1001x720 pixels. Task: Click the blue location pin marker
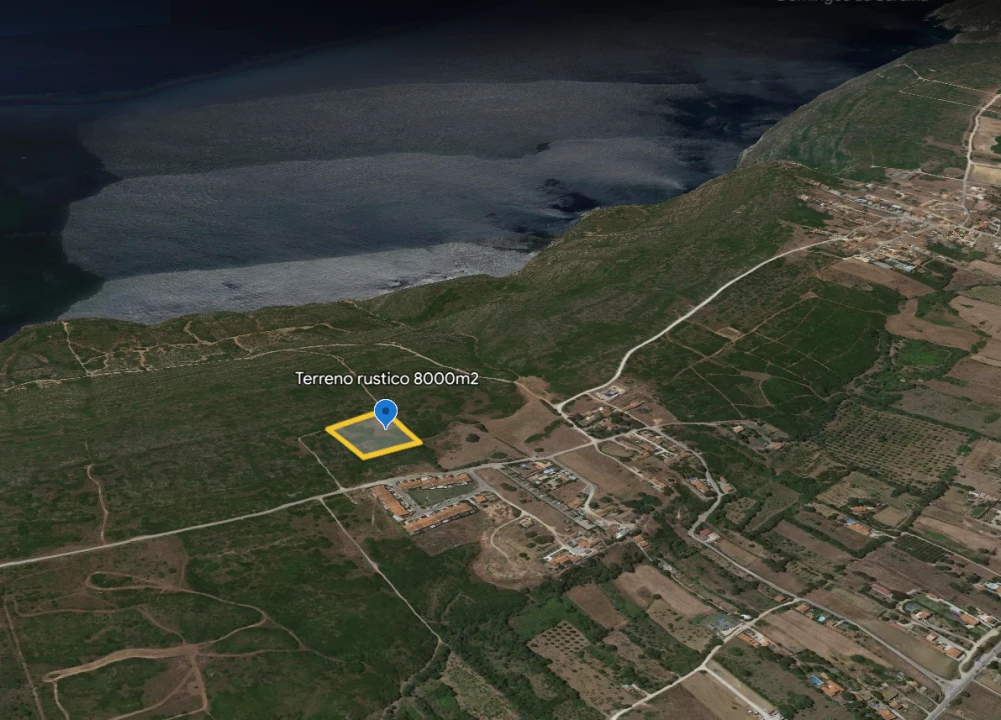pyautogui.click(x=385, y=412)
